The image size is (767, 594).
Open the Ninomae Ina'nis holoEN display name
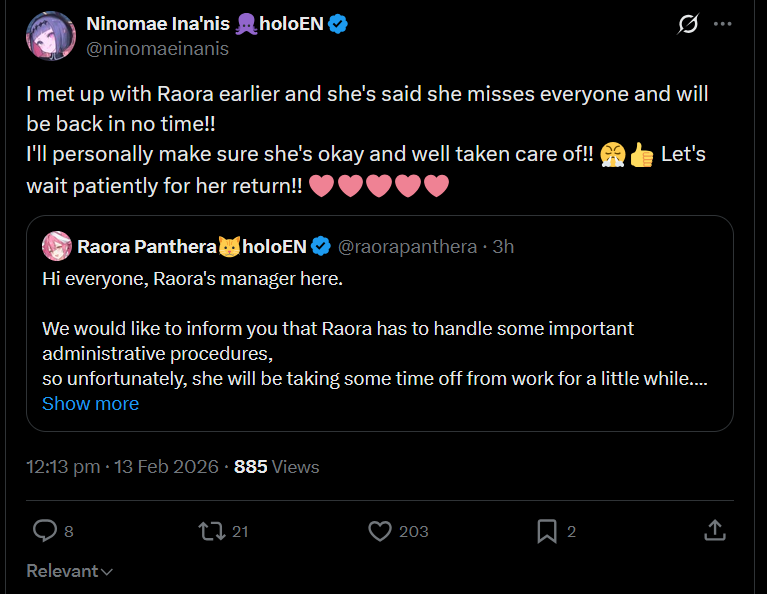pos(205,23)
